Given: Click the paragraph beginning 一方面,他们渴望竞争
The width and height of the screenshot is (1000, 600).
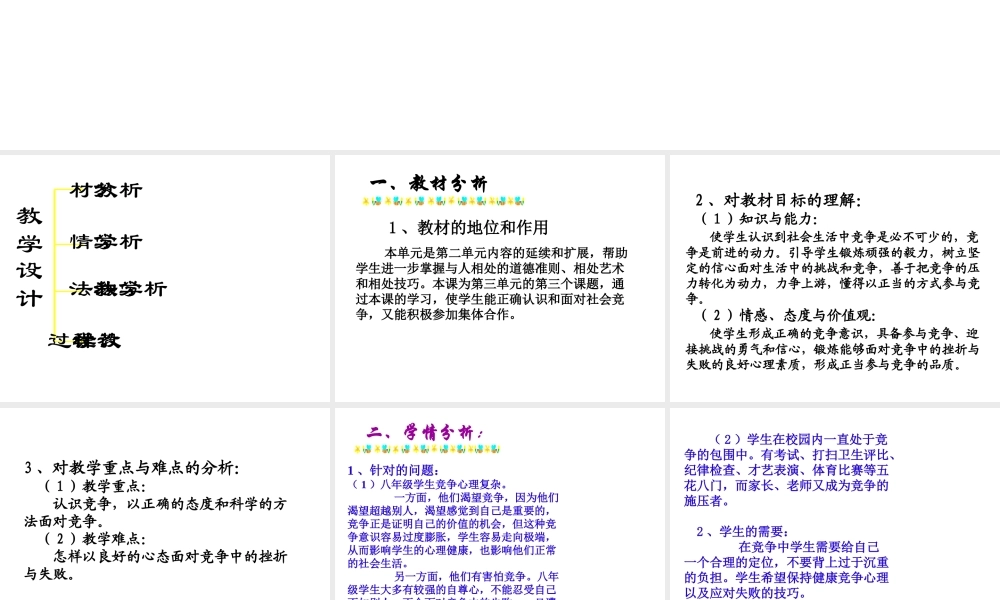Looking at the screenshot, I should coord(453,530).
